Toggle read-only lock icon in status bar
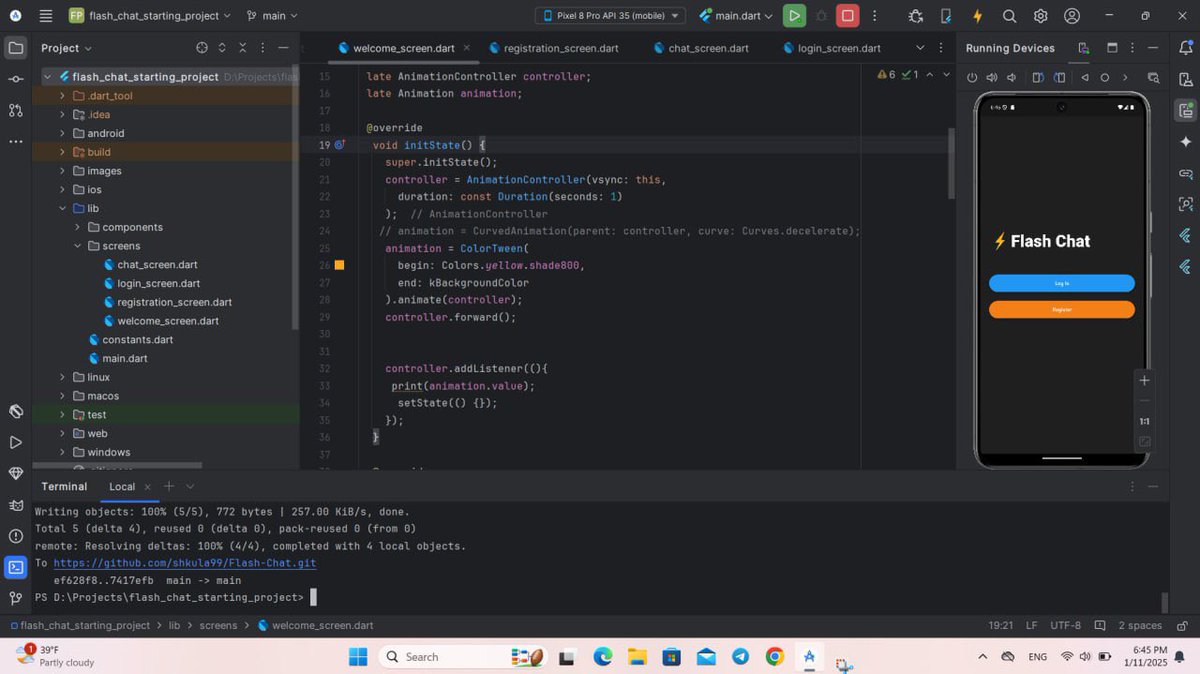This screenshot has height=674, width=1200. click(x=1182, y=625)
